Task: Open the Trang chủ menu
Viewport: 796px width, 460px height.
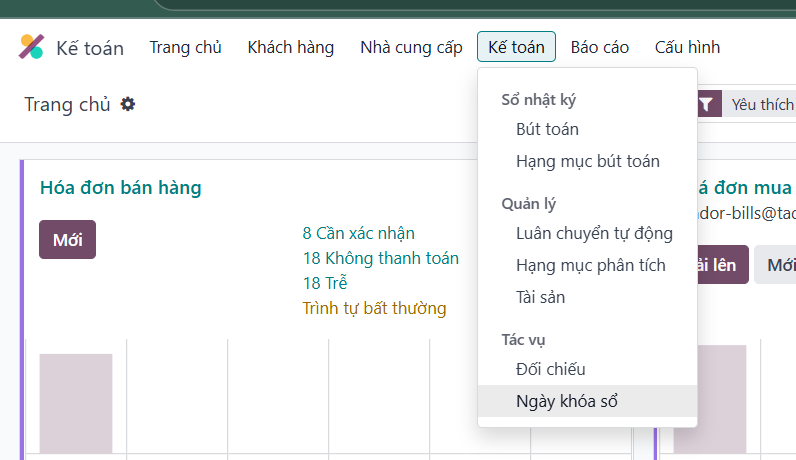Action: (185, 47)
